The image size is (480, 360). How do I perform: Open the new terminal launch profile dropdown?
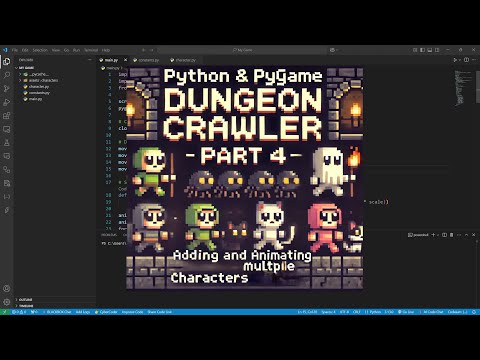tap(438, 235)
